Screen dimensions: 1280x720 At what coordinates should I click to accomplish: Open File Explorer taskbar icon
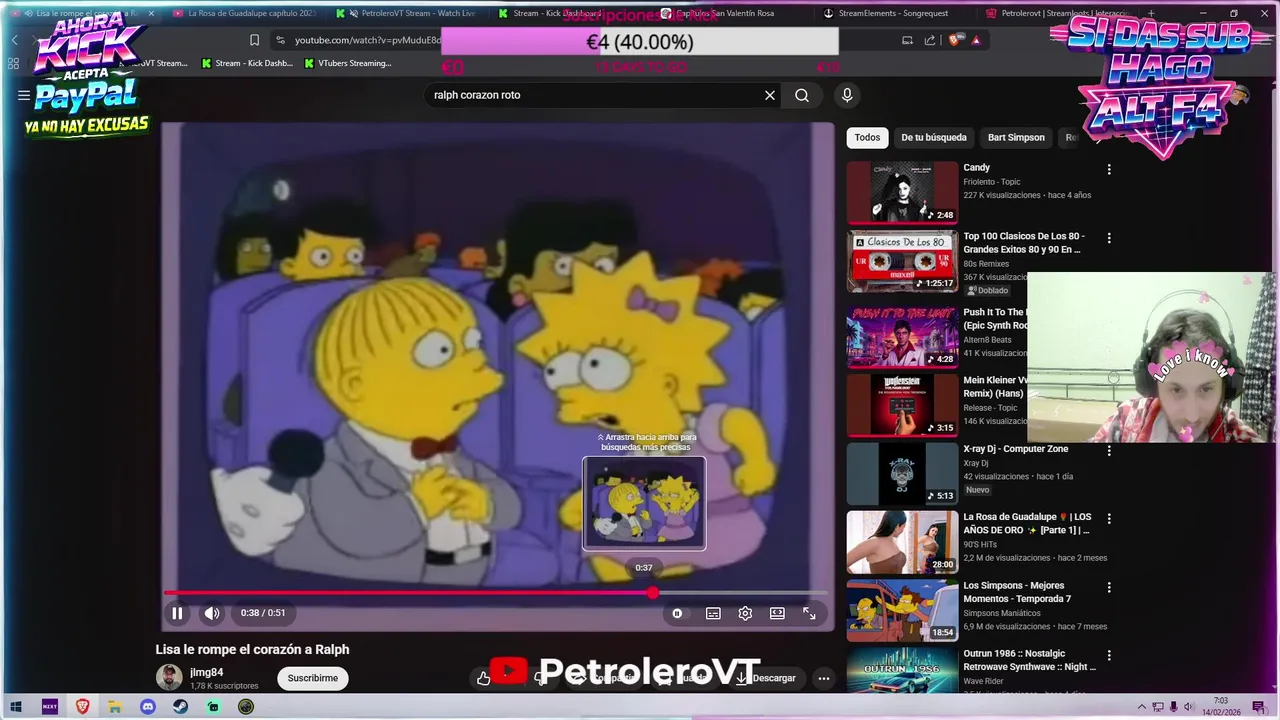pos(115,707)
